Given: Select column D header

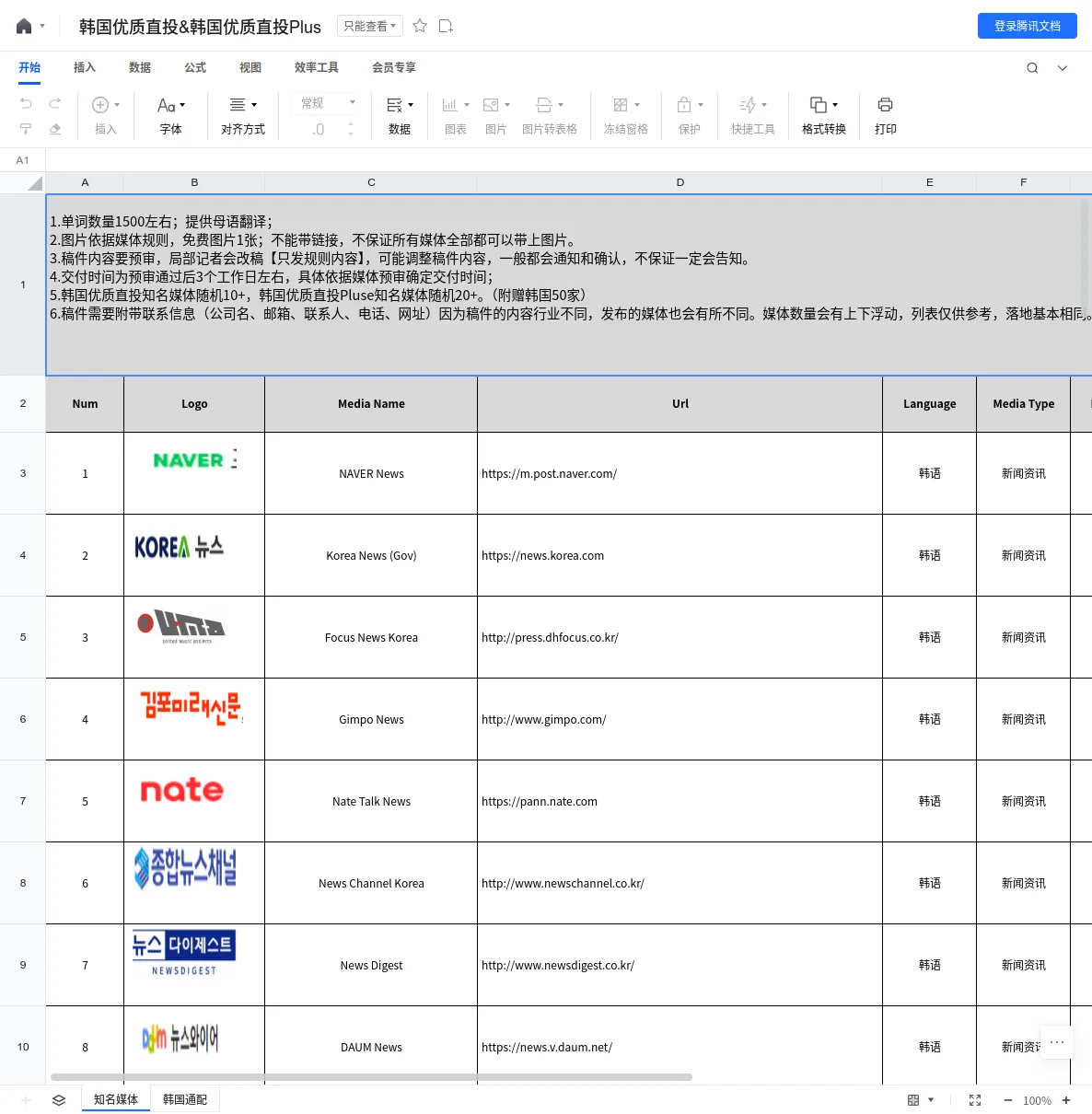Looking at the screenshot, I should coord(680,182).
